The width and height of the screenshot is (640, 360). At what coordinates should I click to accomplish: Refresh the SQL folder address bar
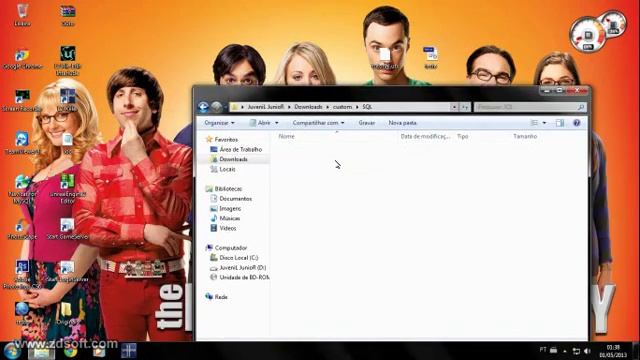pos(464,107)
